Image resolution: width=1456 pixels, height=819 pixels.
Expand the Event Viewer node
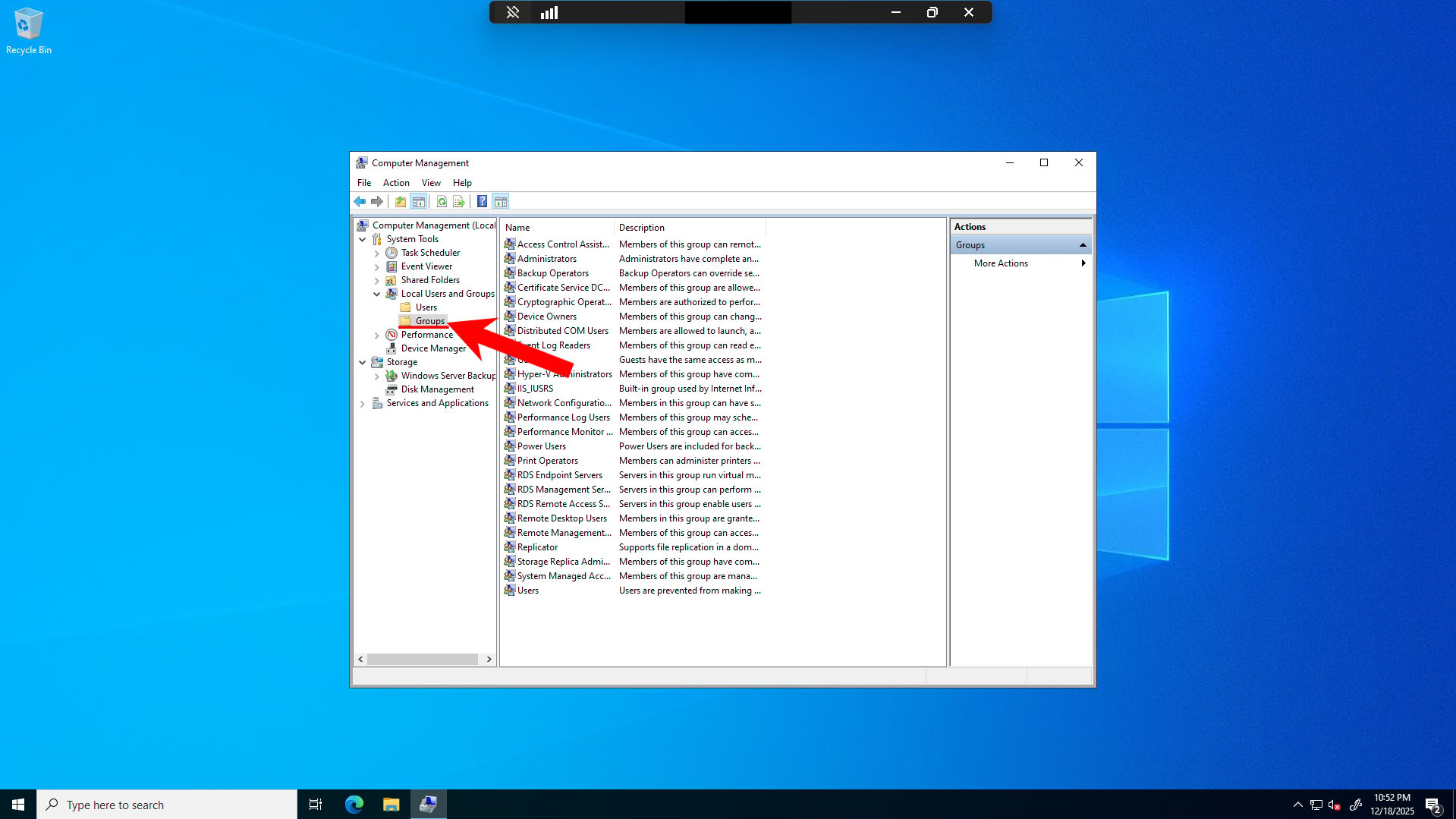pyautogui.click(x=377, y=267)
